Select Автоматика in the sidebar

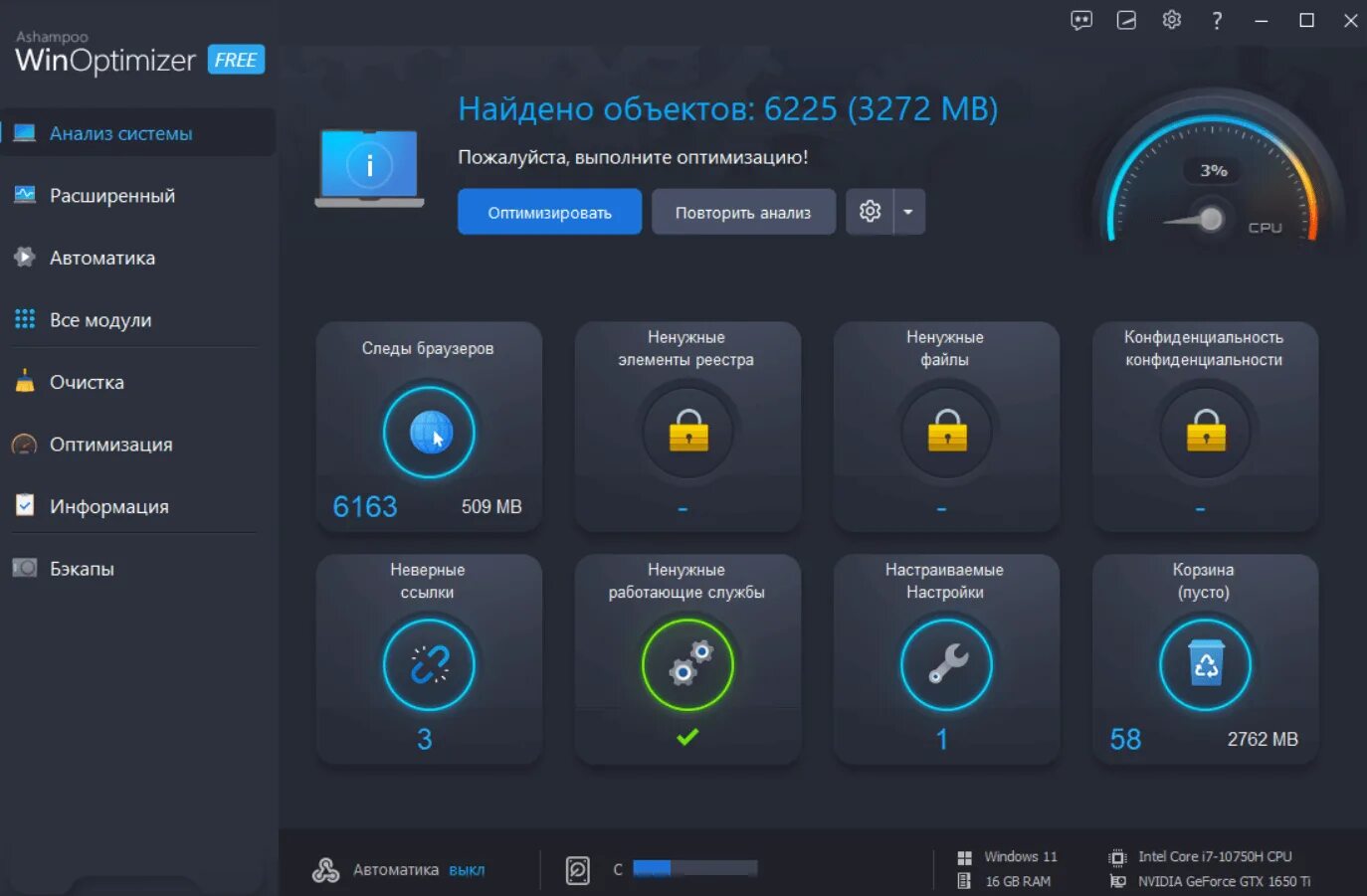[x=137, y=258]
